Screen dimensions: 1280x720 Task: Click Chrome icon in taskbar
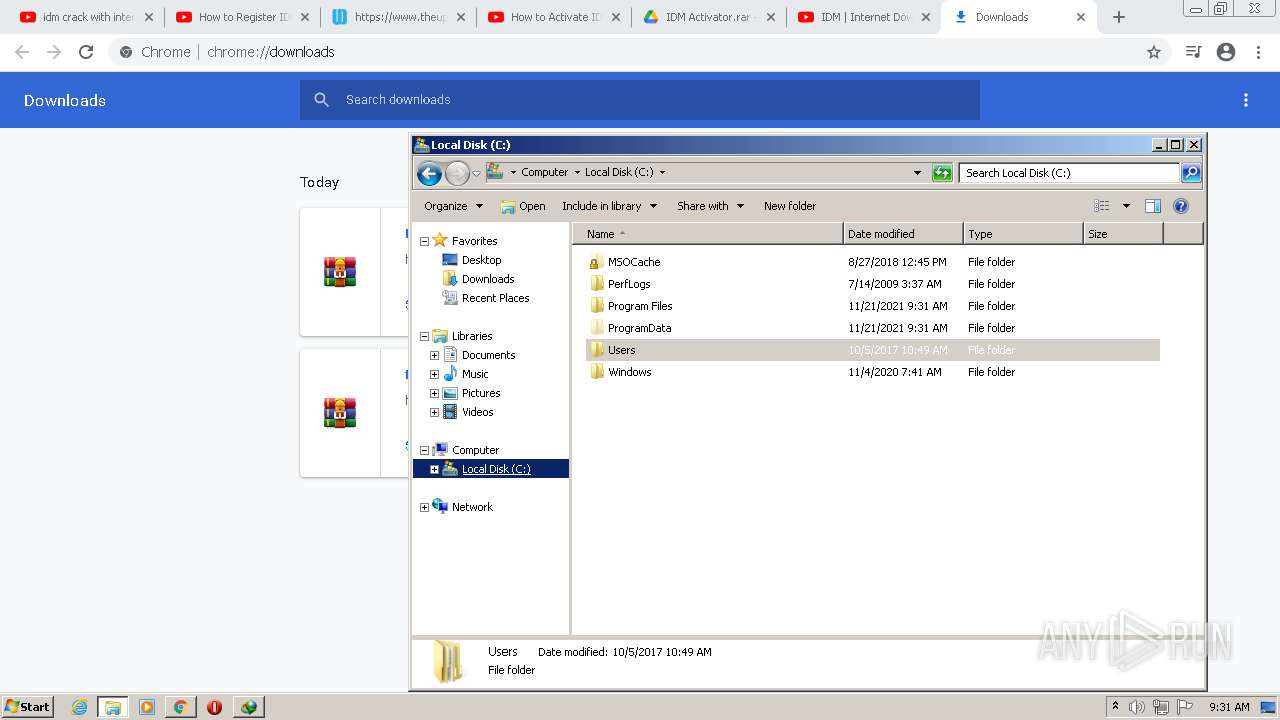pyautogui.click(x=180, y=707)
